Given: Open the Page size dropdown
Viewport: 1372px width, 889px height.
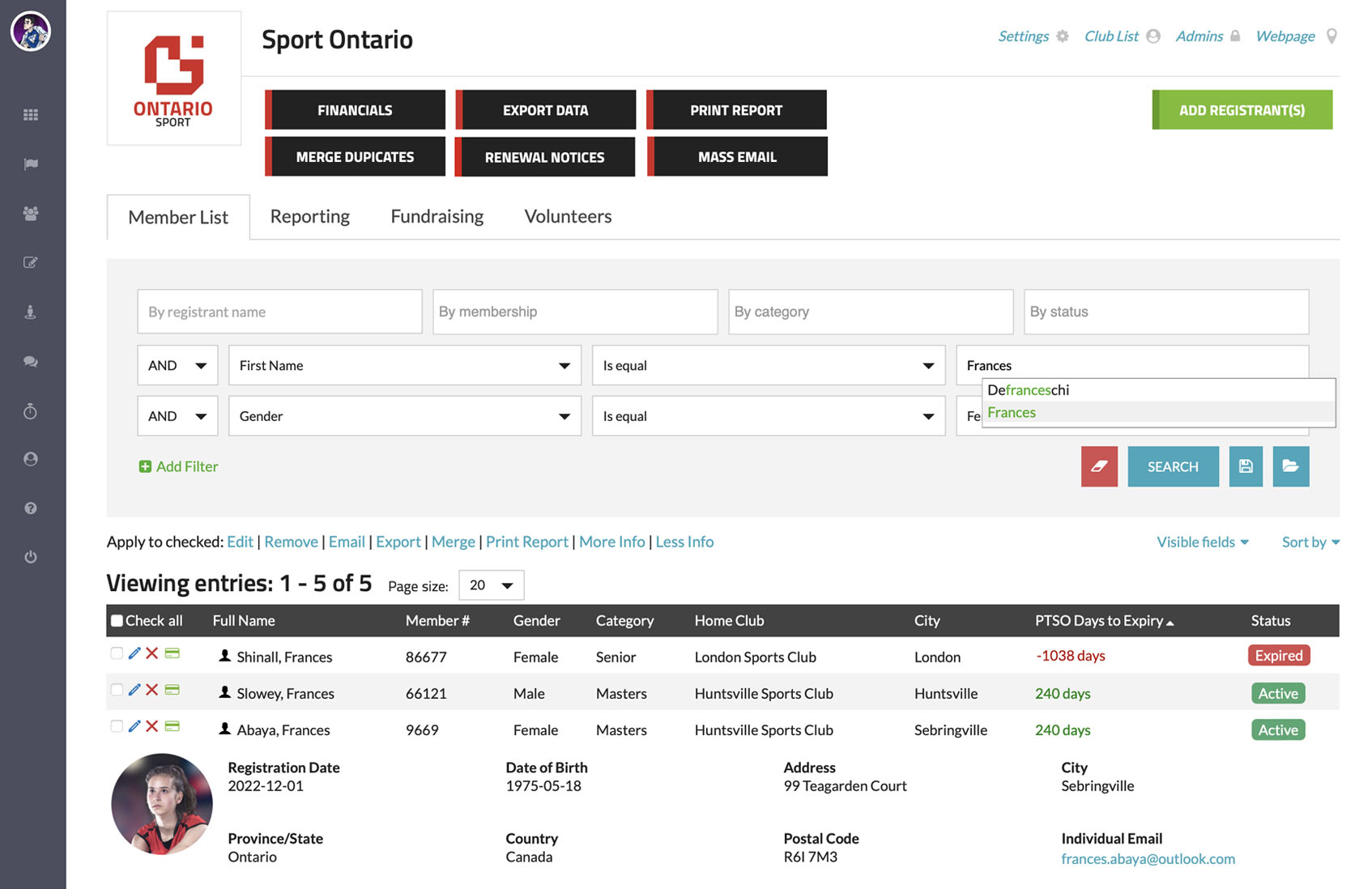Looking at the screenshot, I should tap(491, 585).
